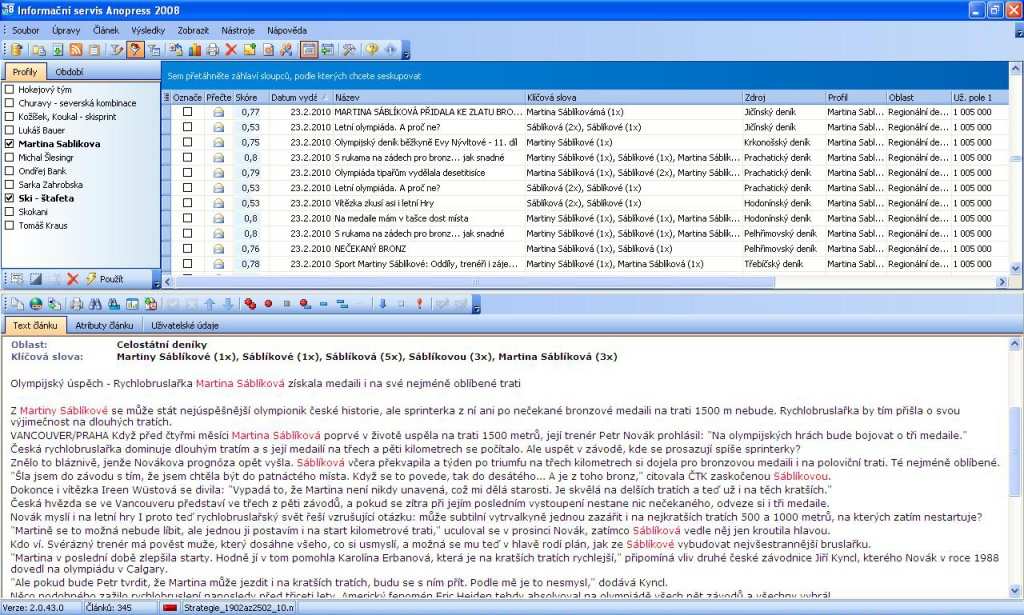The height and width of the screenshot is (615, 1024).
Task: Select the Text článku tab
Action: [35, 325]
